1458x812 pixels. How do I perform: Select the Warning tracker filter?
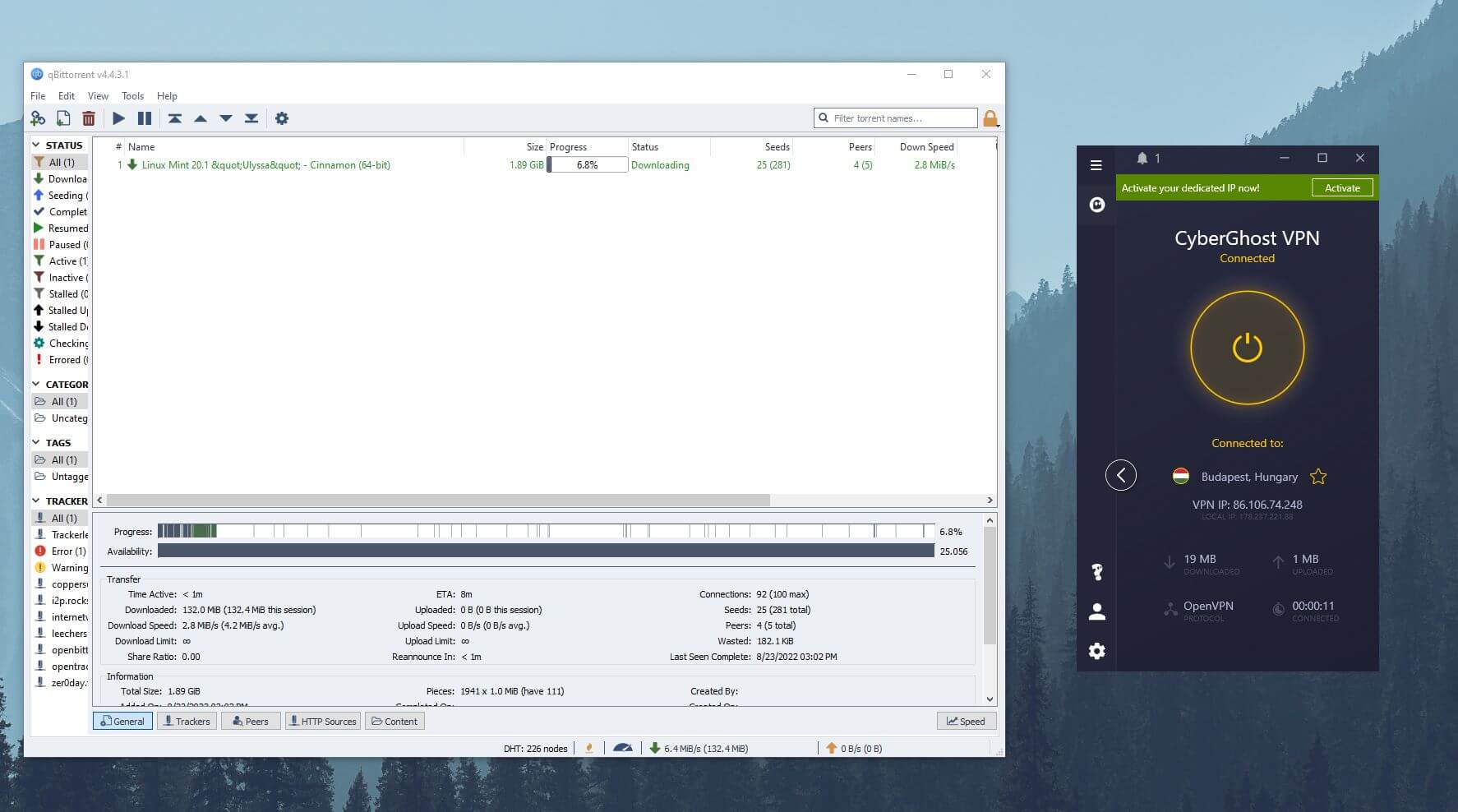click(x=60, y=568)
